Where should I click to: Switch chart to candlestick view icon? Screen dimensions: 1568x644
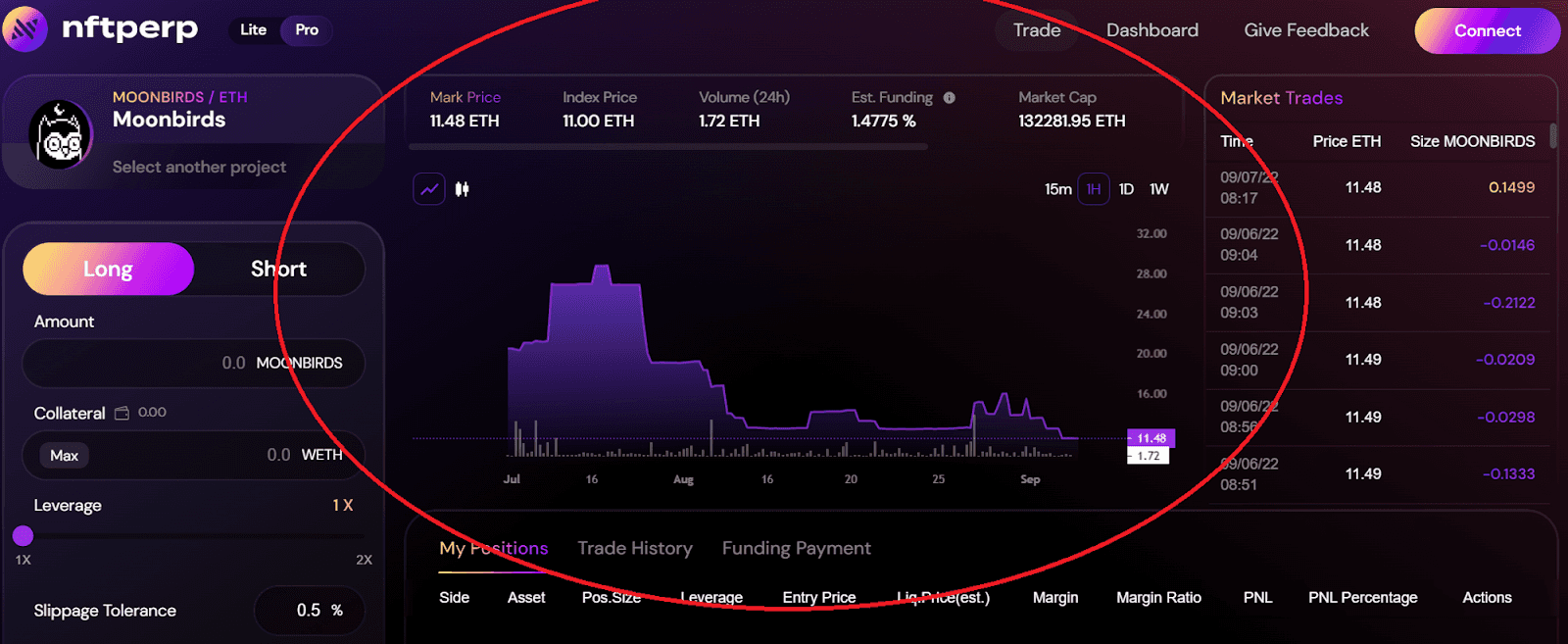pyautogui.click(x=462, y=189)
